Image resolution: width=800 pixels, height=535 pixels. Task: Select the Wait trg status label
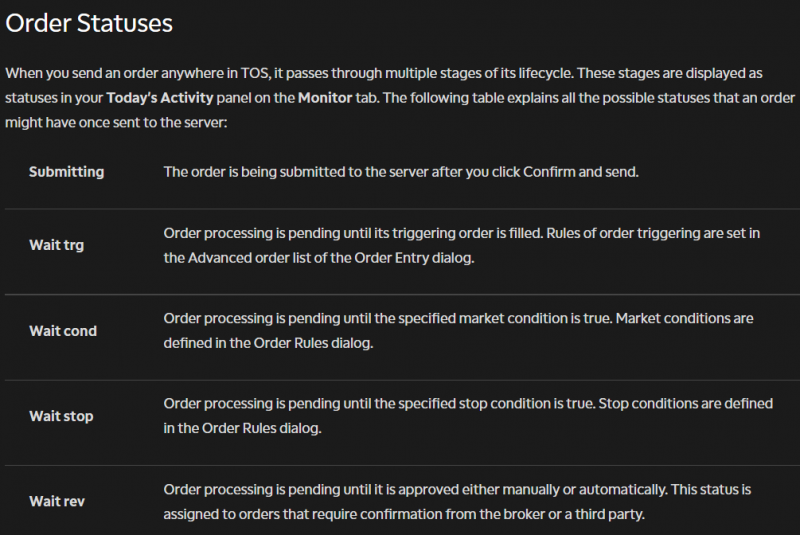pyautogui.click(x=56, y=245)
